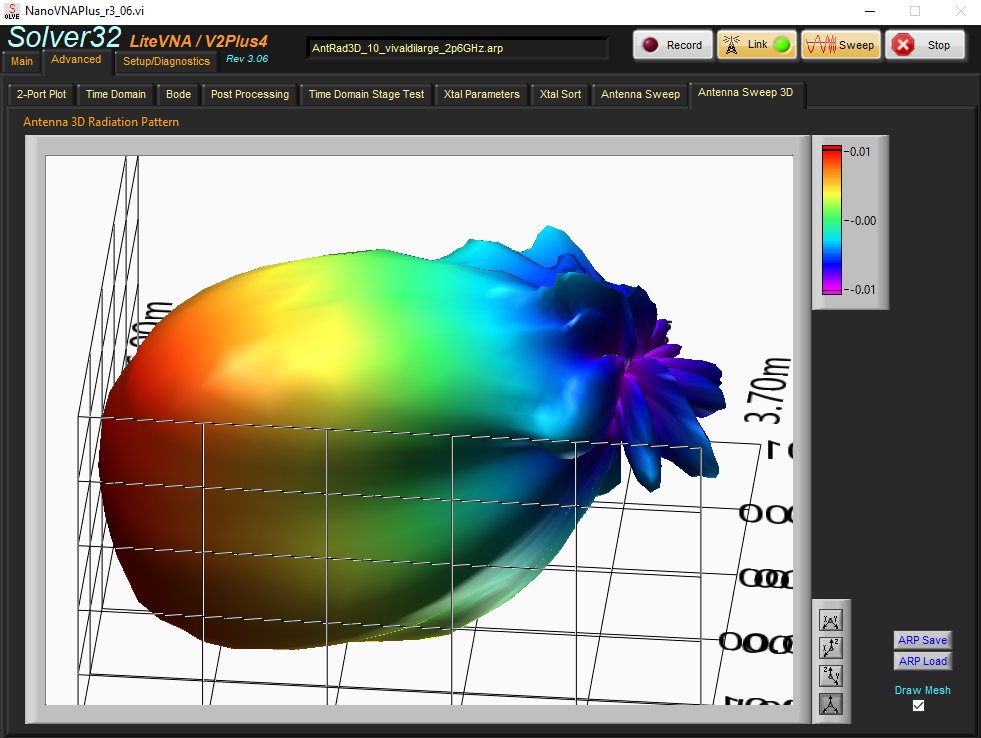This screenshot has height=738, width=981.
Task: Switch to XZ plane view icon
Action: click(830, 648)
